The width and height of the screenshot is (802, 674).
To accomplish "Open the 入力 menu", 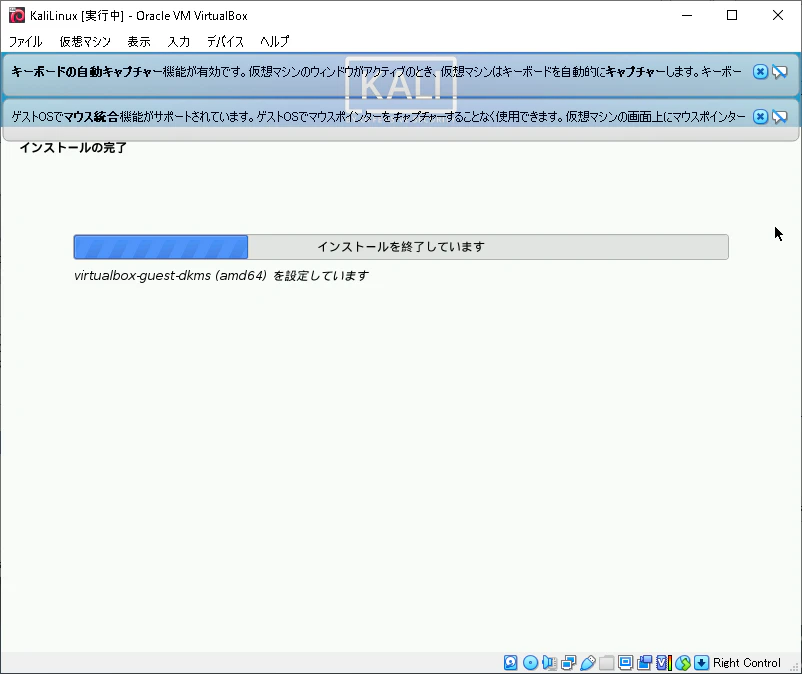I will tap(179, 41).
